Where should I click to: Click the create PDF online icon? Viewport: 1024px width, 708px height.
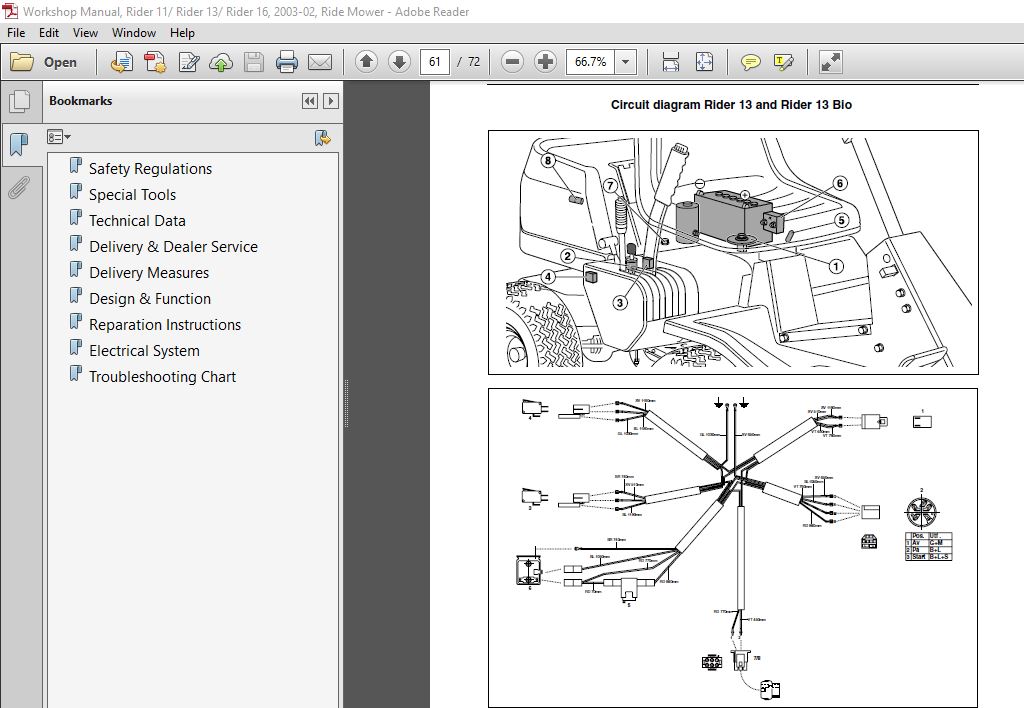click(121, 62)
